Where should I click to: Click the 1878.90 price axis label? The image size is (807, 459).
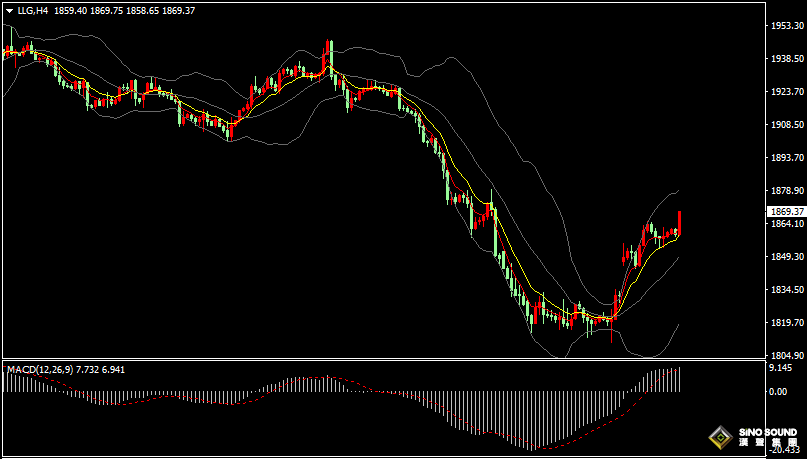point(787,190)
